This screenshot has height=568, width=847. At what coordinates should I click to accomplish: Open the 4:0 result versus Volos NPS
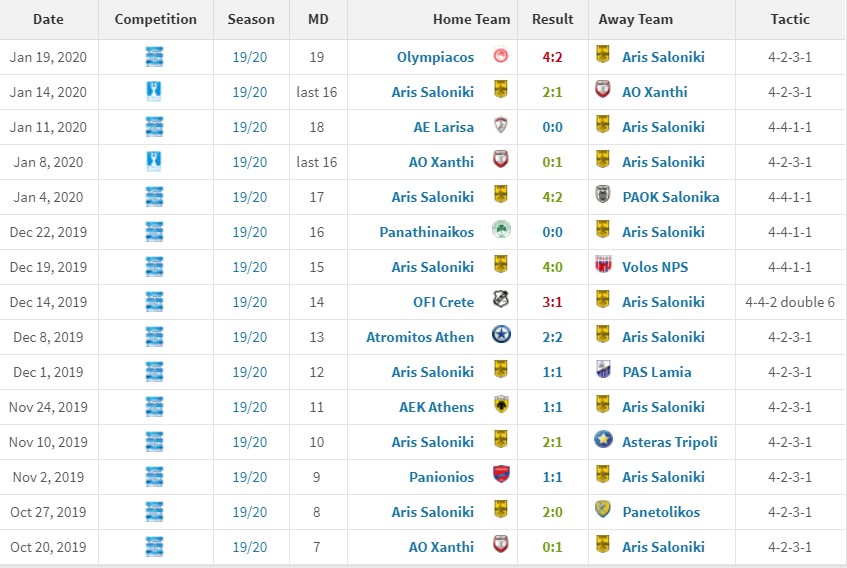point(552,267)
